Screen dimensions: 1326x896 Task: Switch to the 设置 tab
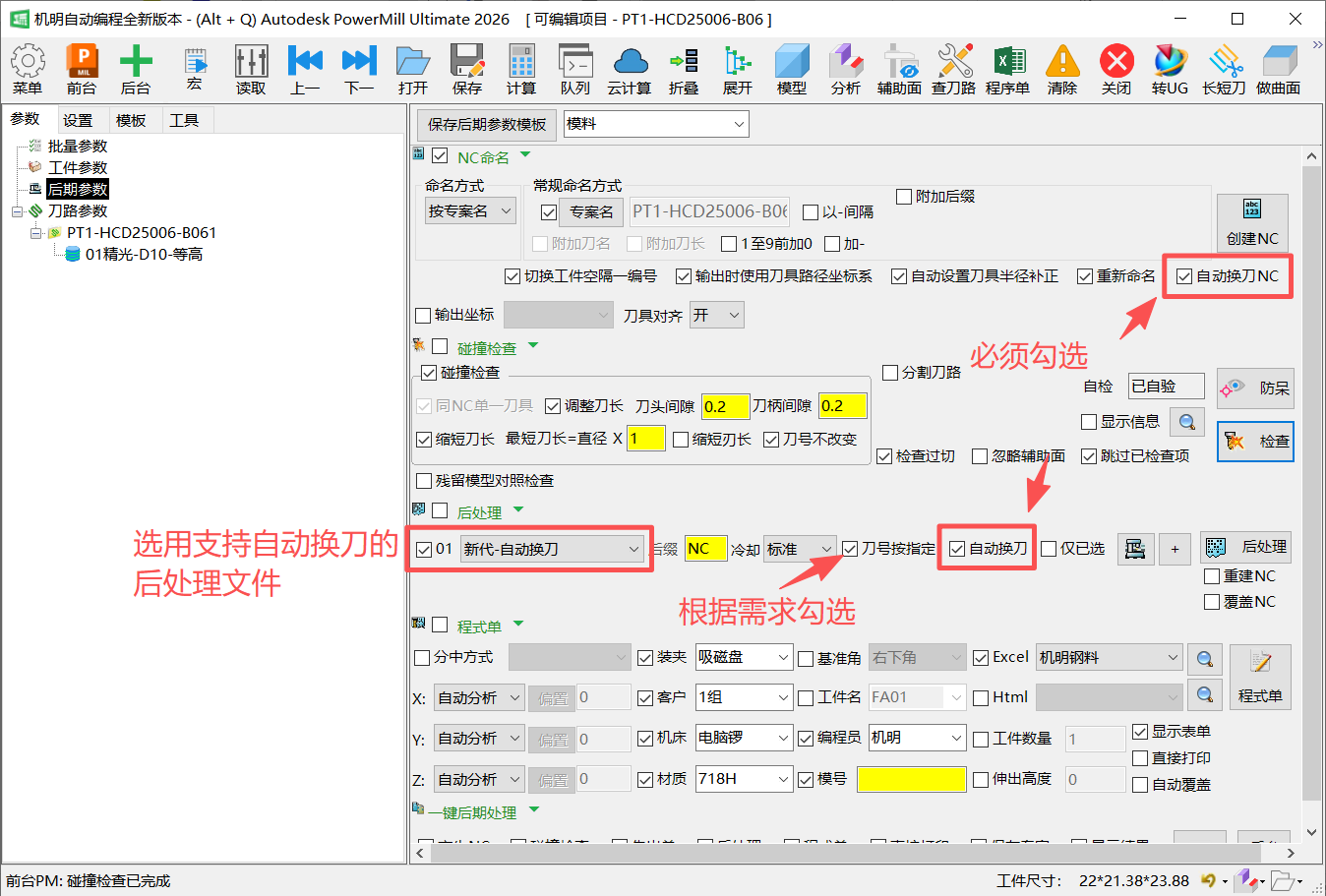78,120
